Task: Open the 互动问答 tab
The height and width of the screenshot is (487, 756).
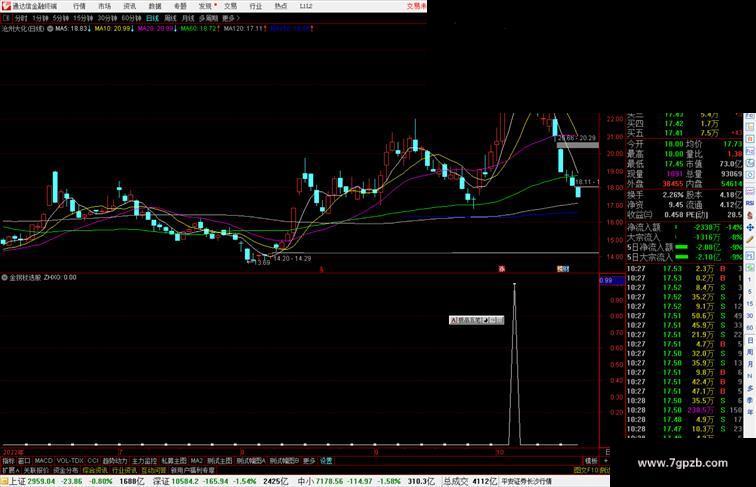Action: pos(154,470)
